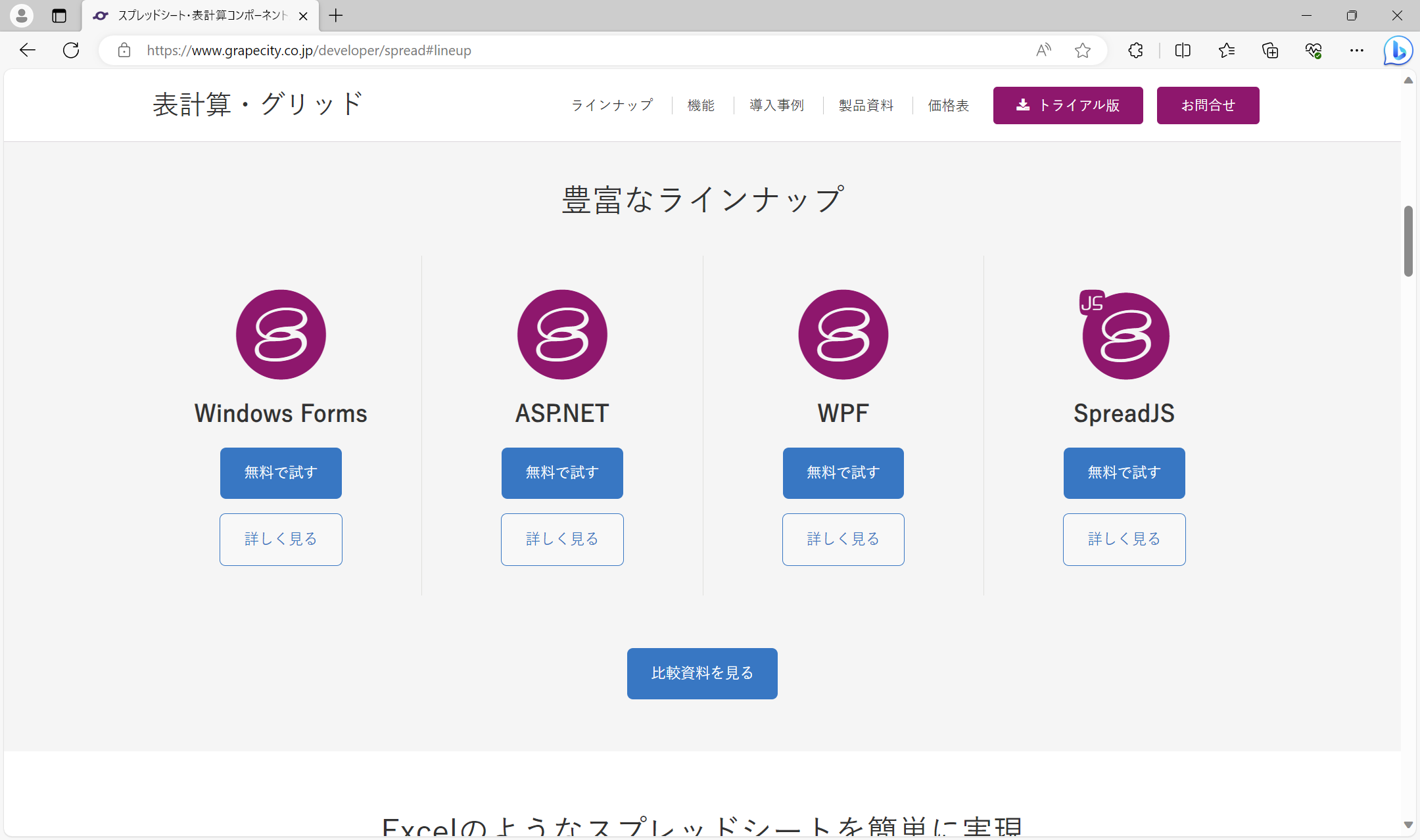Open the Extensions puzzle icon
Image resolution: width=1420 pixels, height=840 pixels.
pyautogui.click(x=1135, y=50)
